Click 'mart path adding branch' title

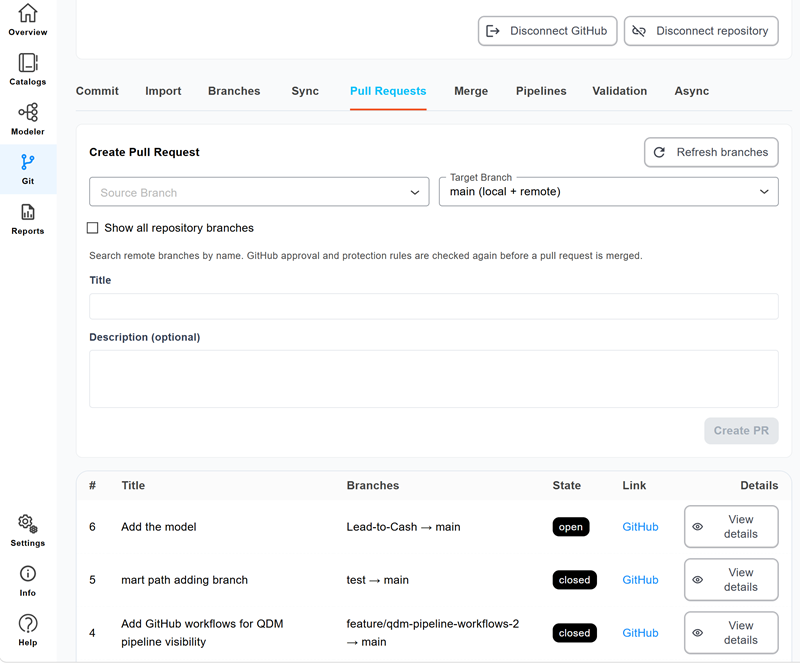184,580
